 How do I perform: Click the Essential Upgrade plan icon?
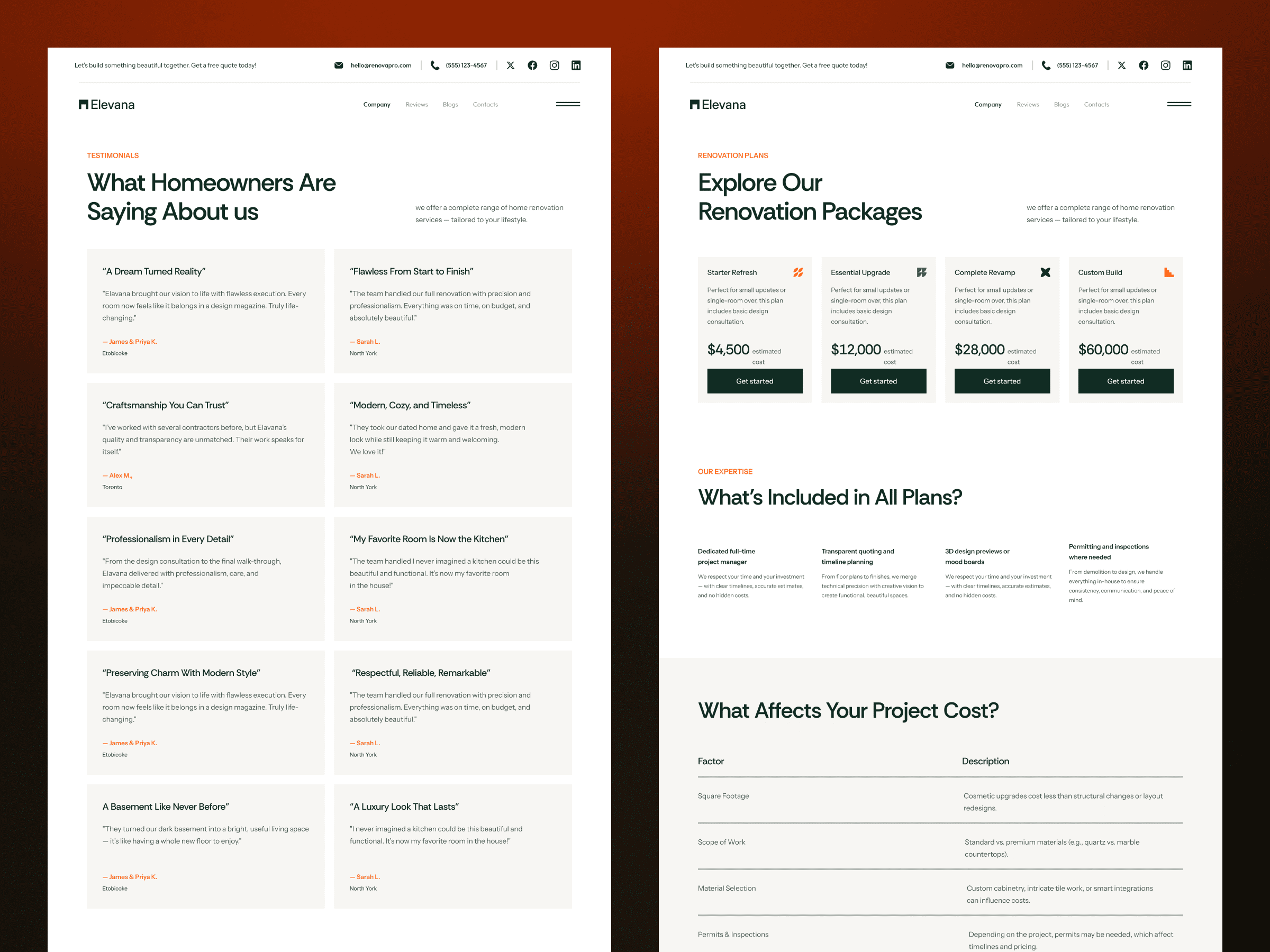pyautogui.click(x=921, y=272)
